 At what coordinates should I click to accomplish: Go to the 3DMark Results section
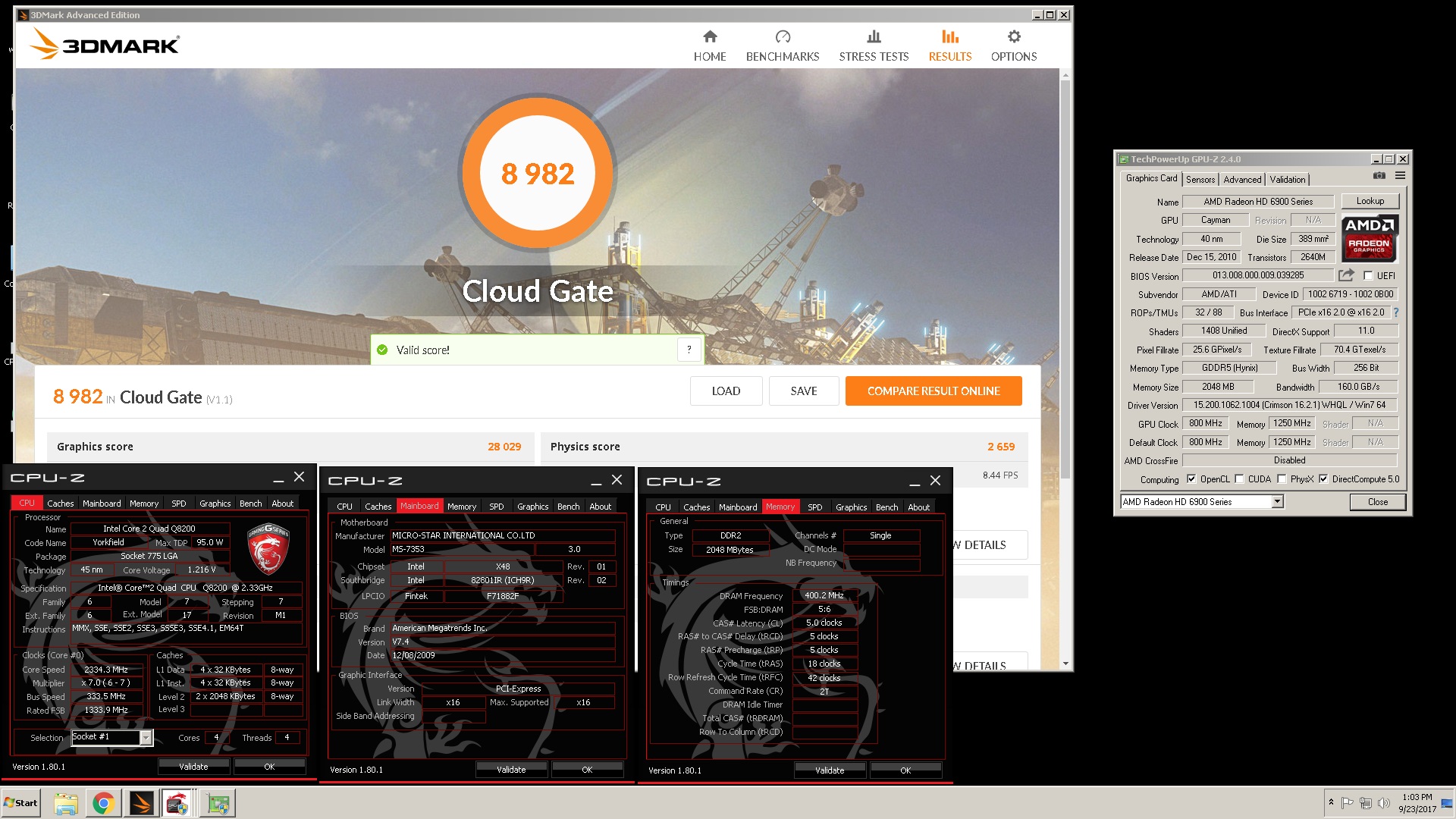click(950, 46)
